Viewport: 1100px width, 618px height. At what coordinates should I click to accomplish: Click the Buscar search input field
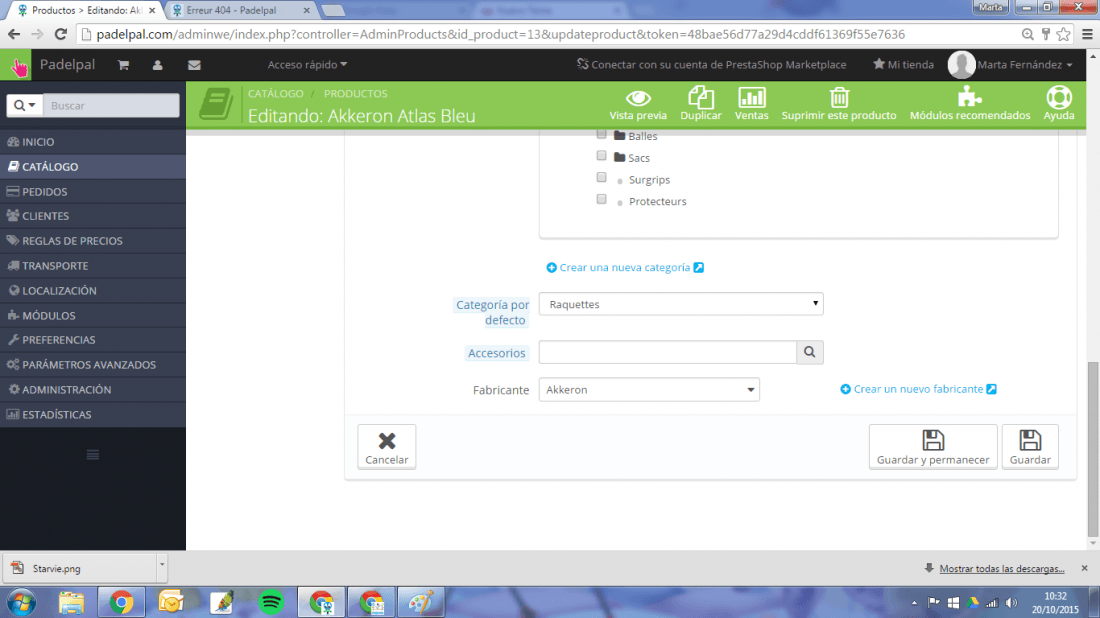tap(111, 105)
